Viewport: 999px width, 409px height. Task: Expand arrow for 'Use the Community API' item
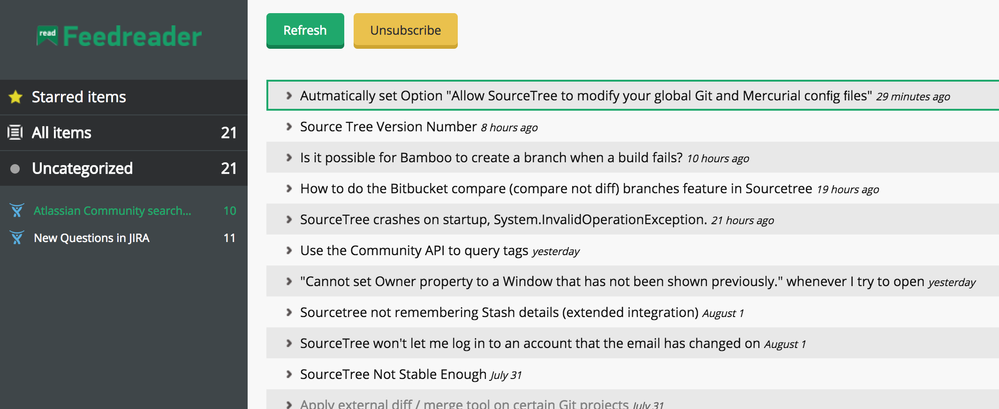point(289,250)
